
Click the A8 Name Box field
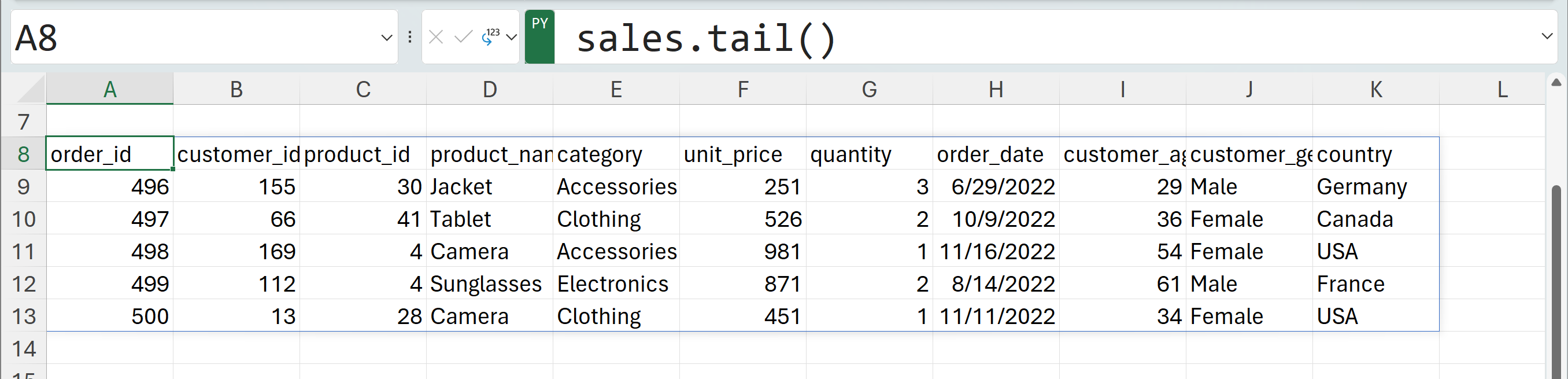[195, 38]
